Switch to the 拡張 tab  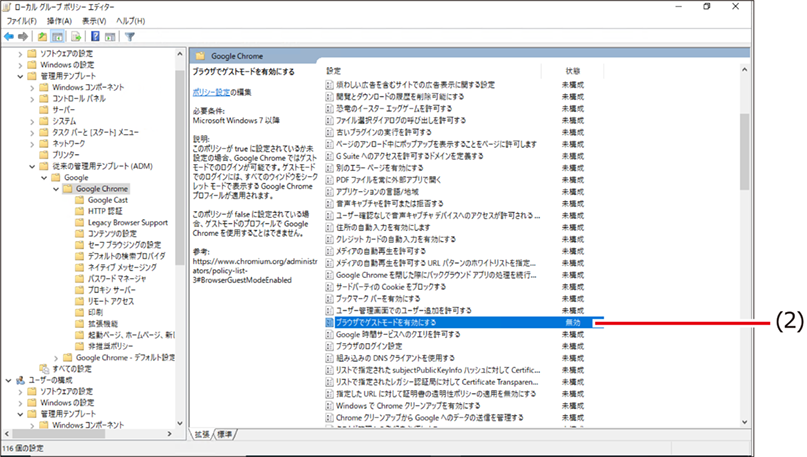pyautogui.click(x=202, y=435)
